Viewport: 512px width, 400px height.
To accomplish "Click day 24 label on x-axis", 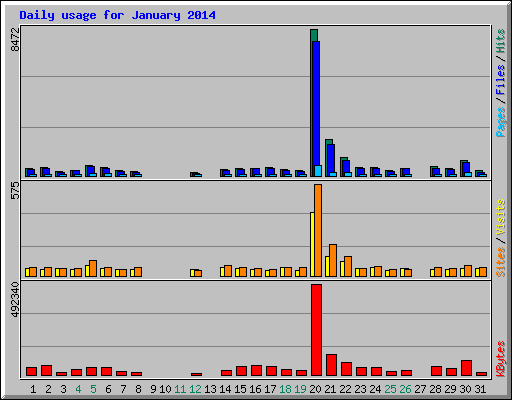I will click(375, 389).
